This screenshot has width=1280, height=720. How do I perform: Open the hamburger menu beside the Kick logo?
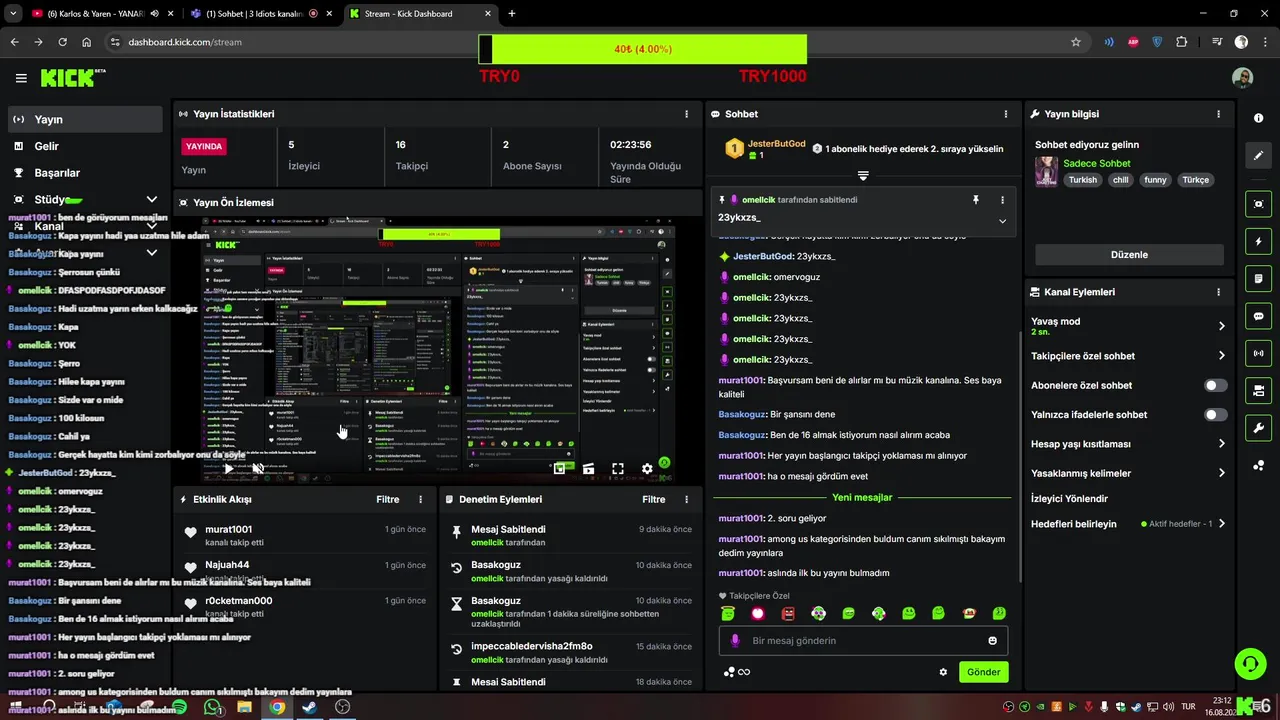21,78
